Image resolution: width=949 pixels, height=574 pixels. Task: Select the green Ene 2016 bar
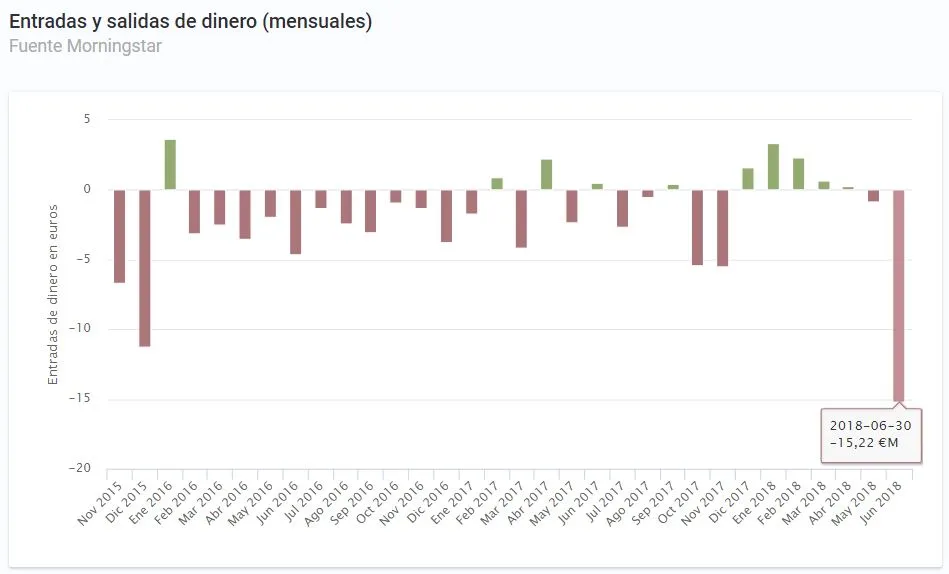[x=170, y=165]
